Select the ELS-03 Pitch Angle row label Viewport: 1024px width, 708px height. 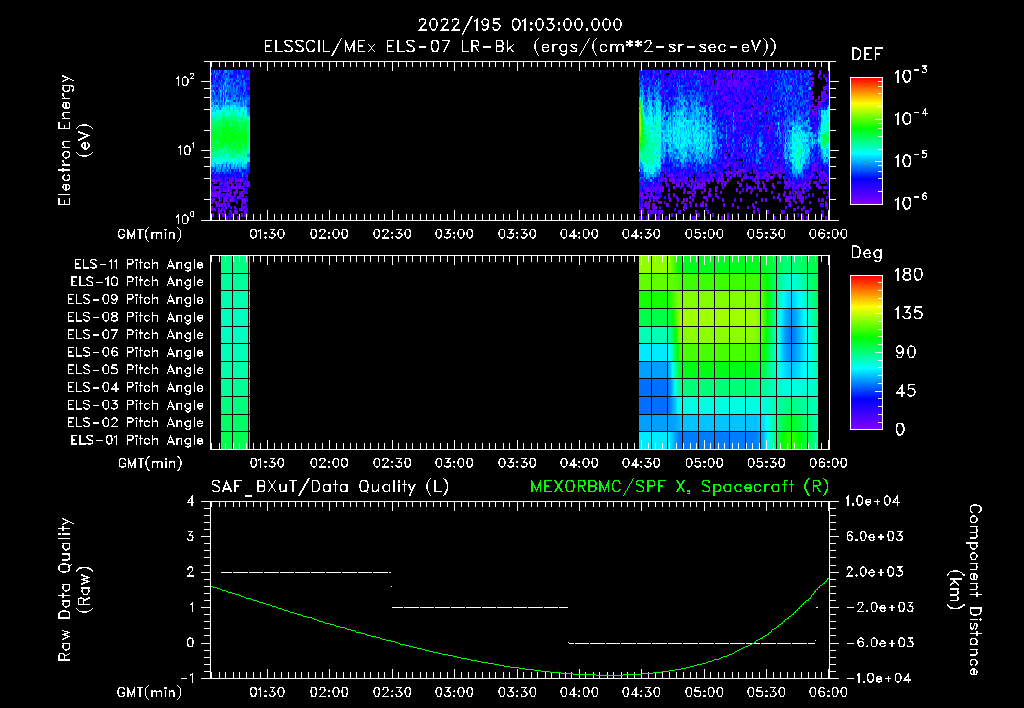[136, 405]
